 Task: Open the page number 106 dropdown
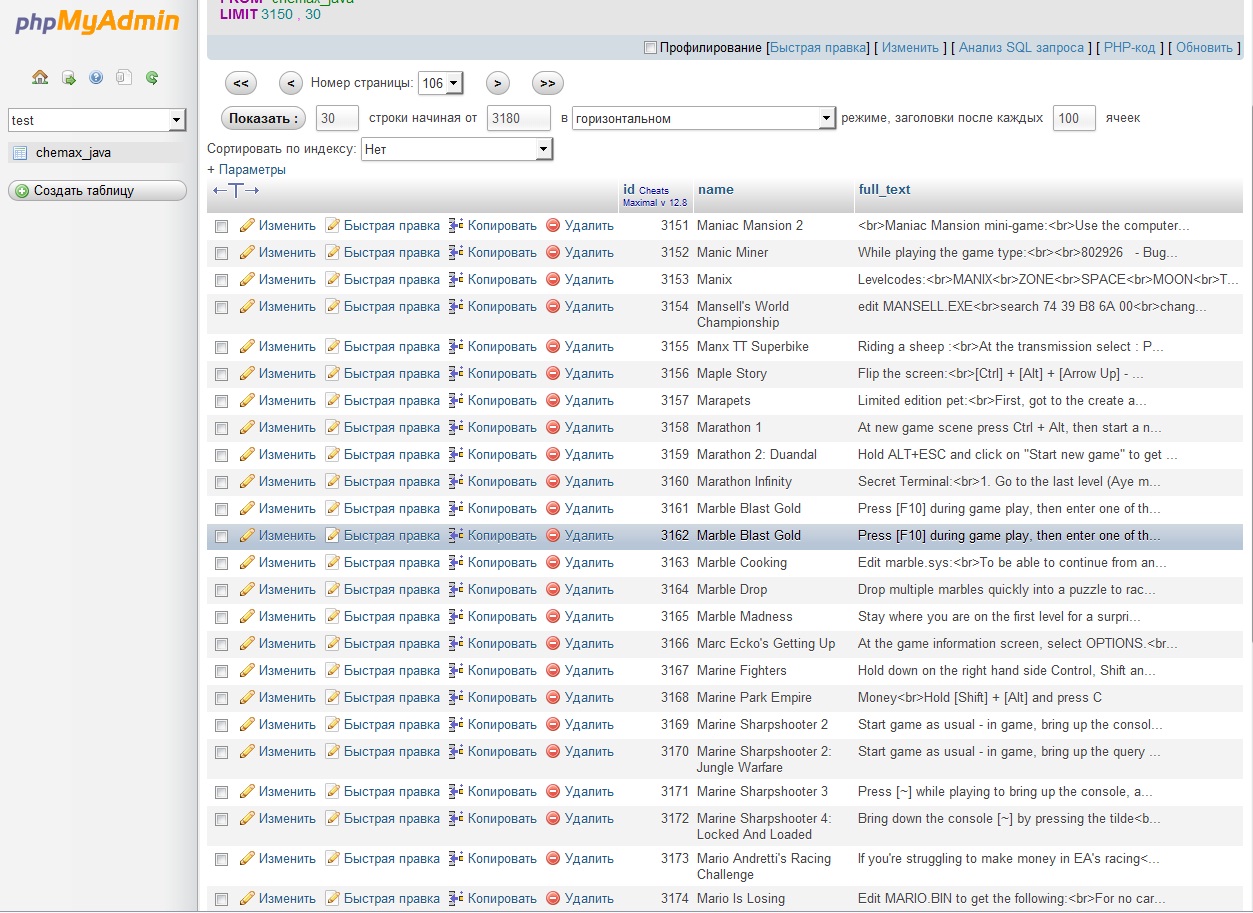pyautogui.click(x=441, y=84)
